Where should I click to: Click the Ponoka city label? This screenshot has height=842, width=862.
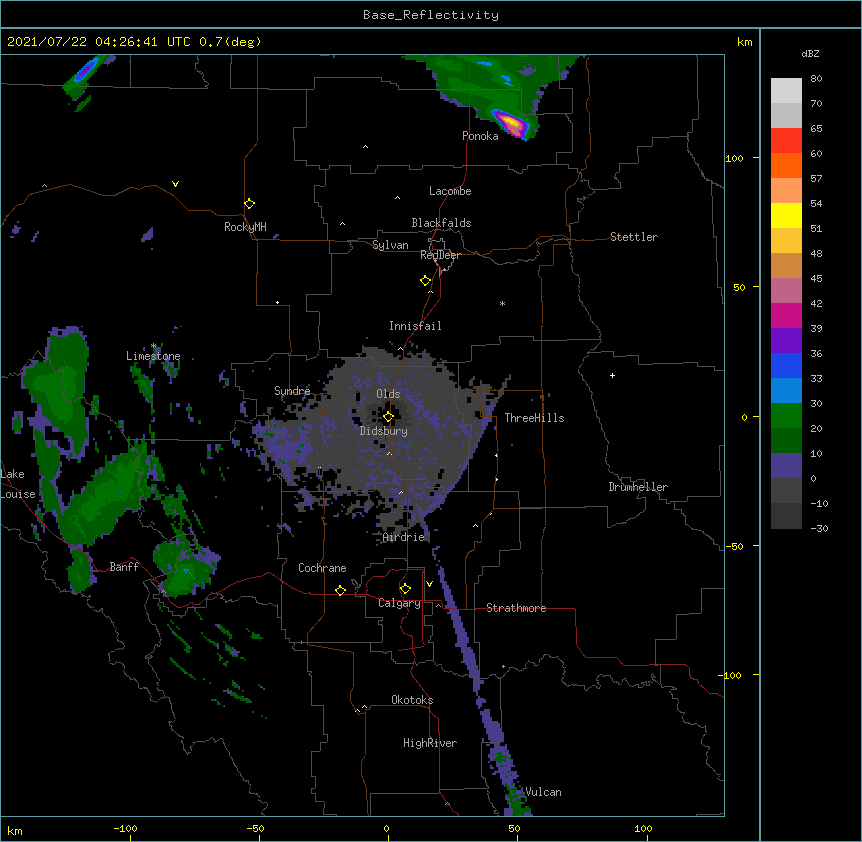480,136
